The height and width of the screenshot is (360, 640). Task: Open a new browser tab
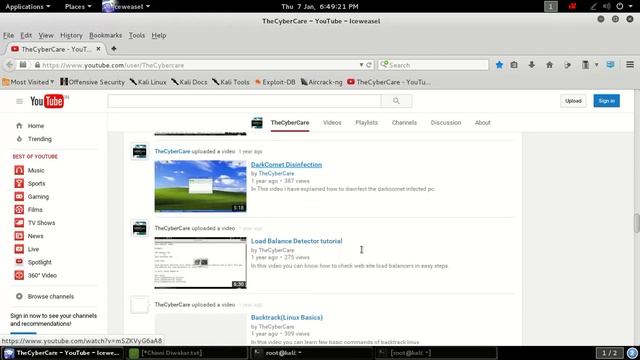click(114, 49)
